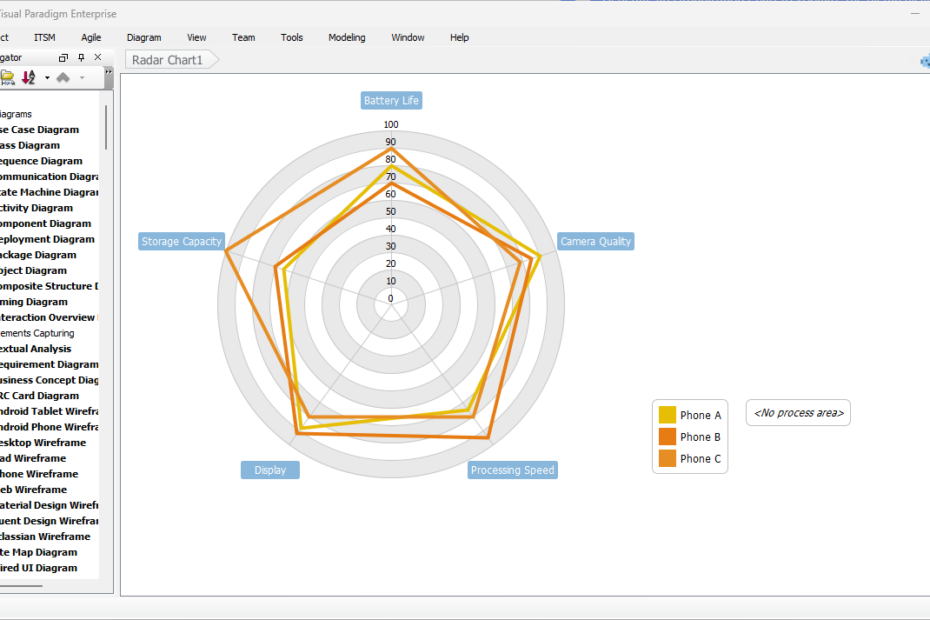Switch to the Radar Chart1 tab
The height and width of the screenshot is (620, 930).
point(168,59)
